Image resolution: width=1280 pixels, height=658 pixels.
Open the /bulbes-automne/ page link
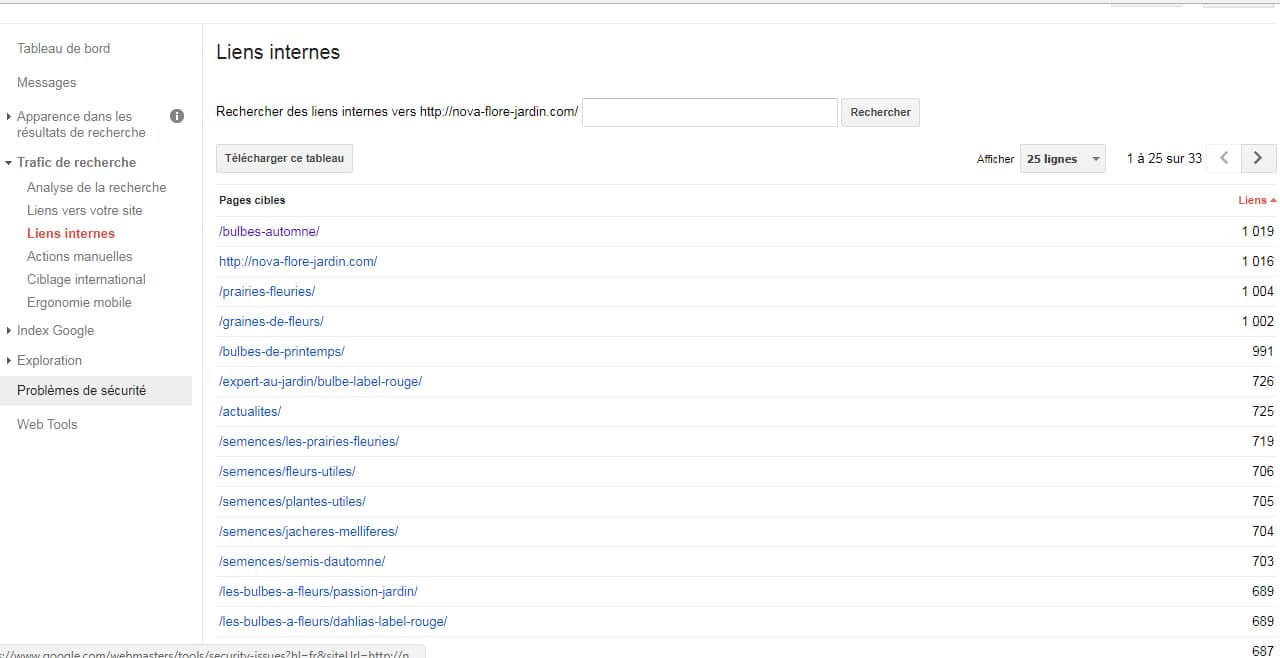click(269, 231)
